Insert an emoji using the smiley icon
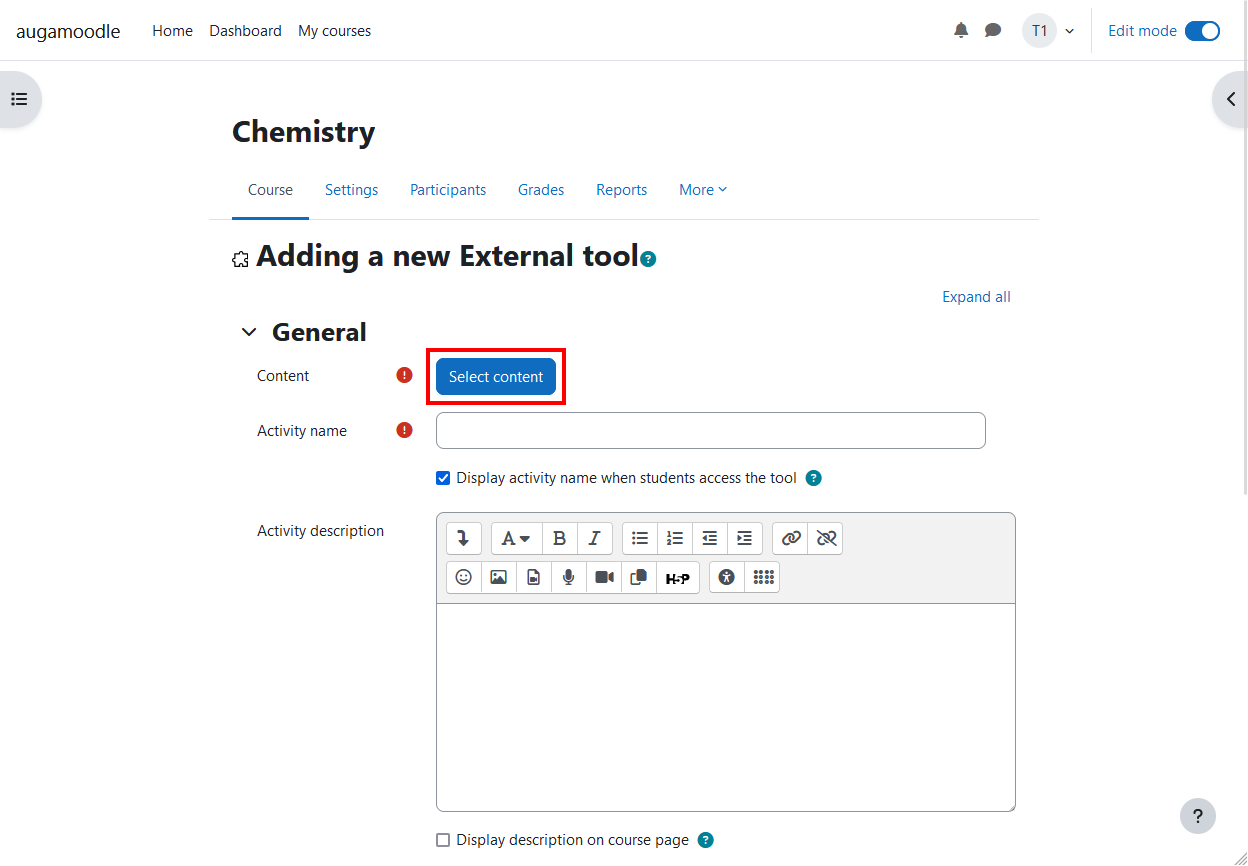 [464, 577]
